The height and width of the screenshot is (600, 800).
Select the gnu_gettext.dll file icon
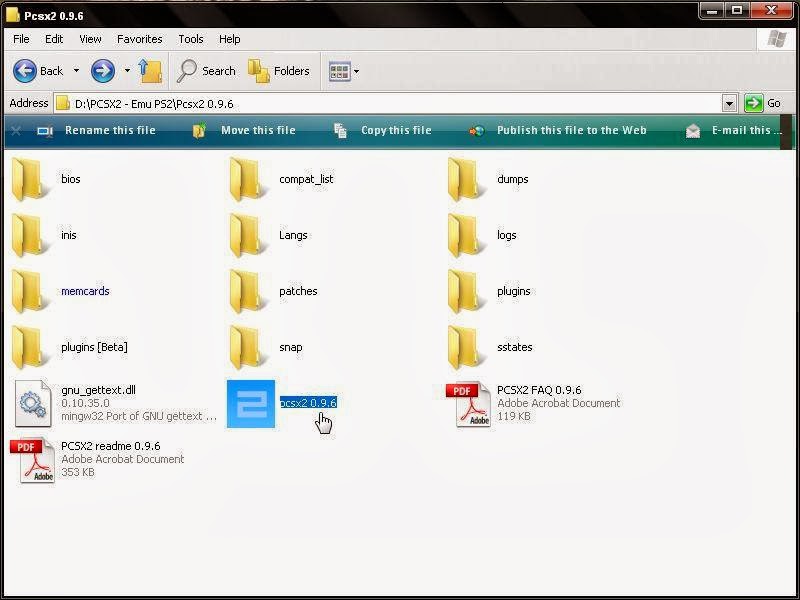tap(33, 404)
